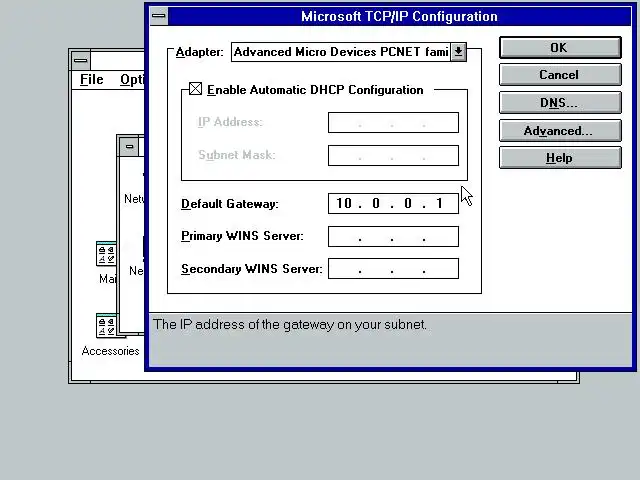Expand the Adapter dropdown arrow
The image size is (640, 480).
458,52
